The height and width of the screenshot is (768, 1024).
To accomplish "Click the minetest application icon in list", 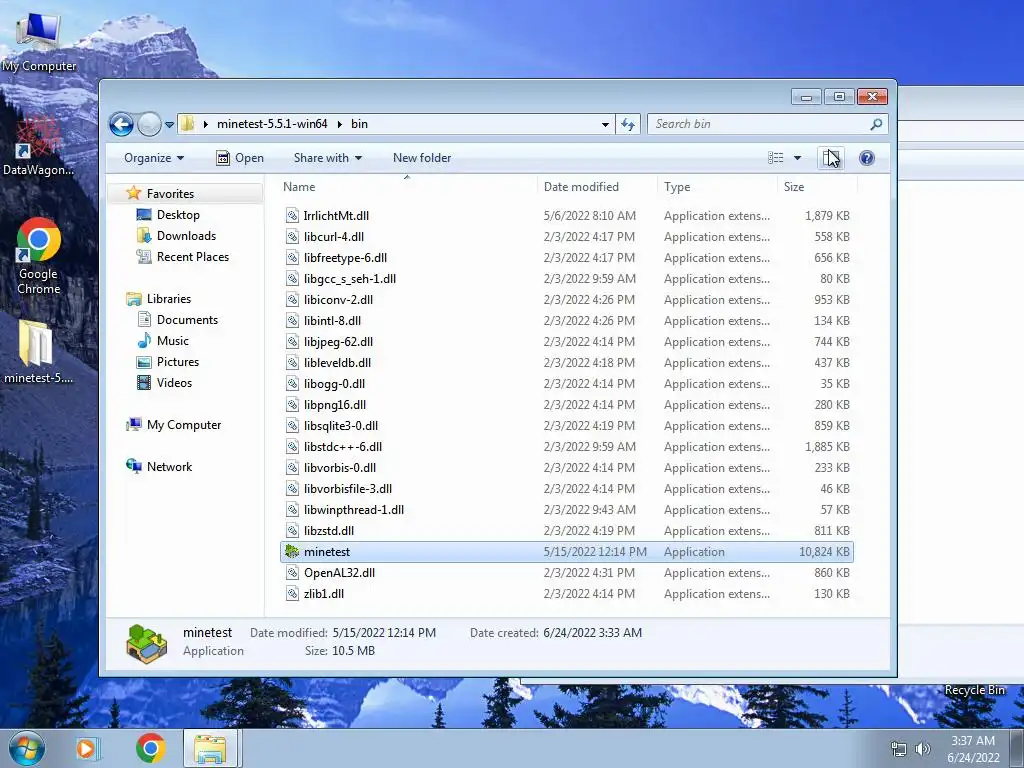I will click(292, 552).
